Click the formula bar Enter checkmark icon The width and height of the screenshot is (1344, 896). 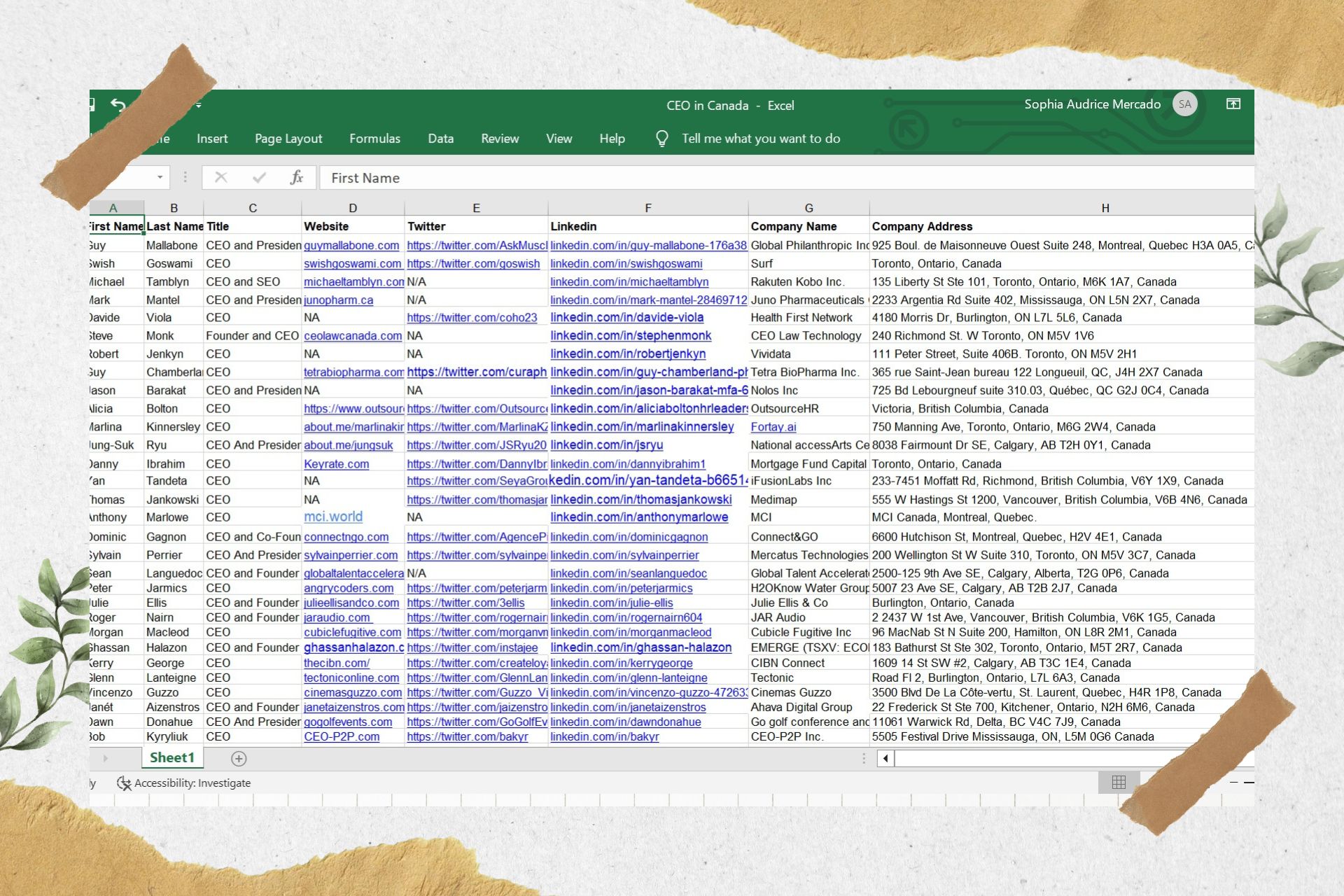tap(259, 178)
